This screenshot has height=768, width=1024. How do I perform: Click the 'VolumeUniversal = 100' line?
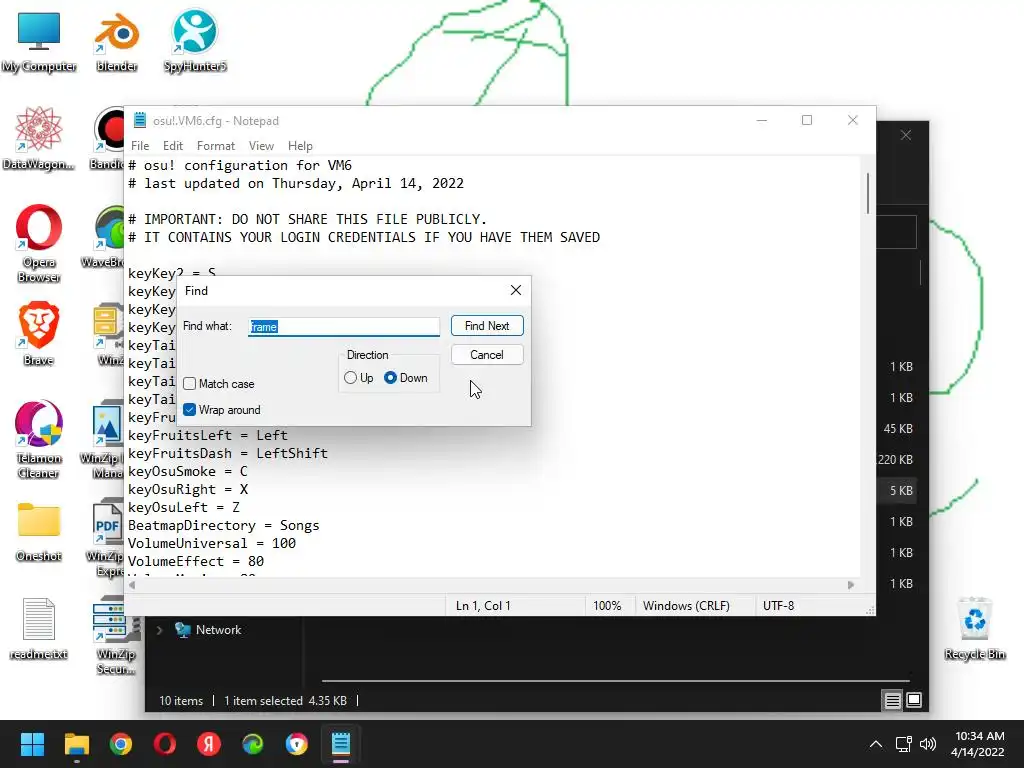point(212,543)
